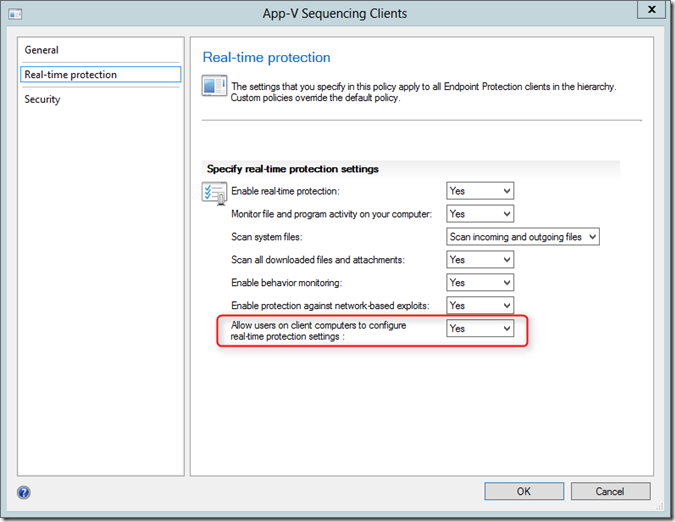Click the Enable behavior monitoring label
675x522 pixels.
click(x=287, y=283)
